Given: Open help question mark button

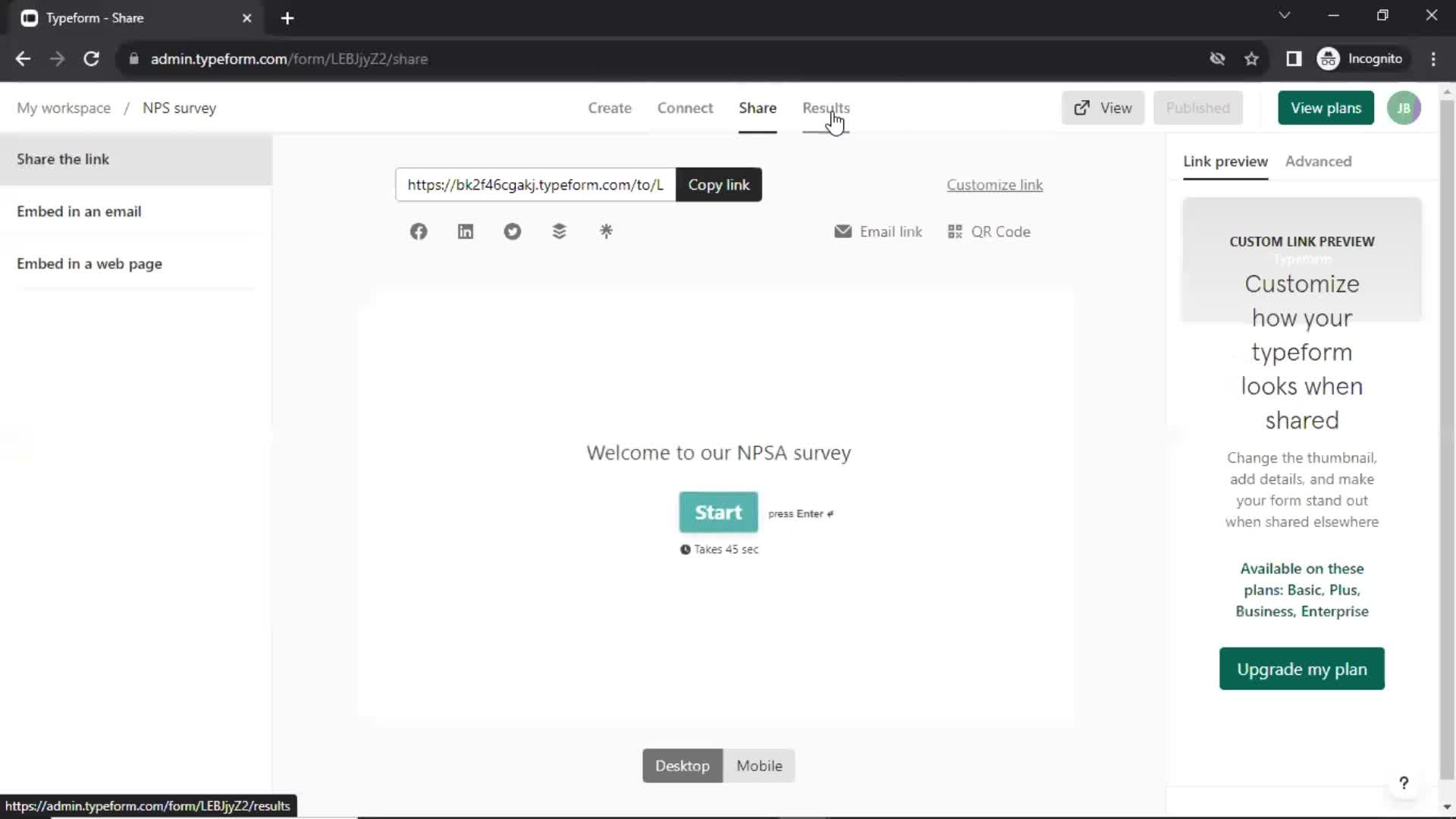Looking at the screenshot, I should tap(1404, 783).
